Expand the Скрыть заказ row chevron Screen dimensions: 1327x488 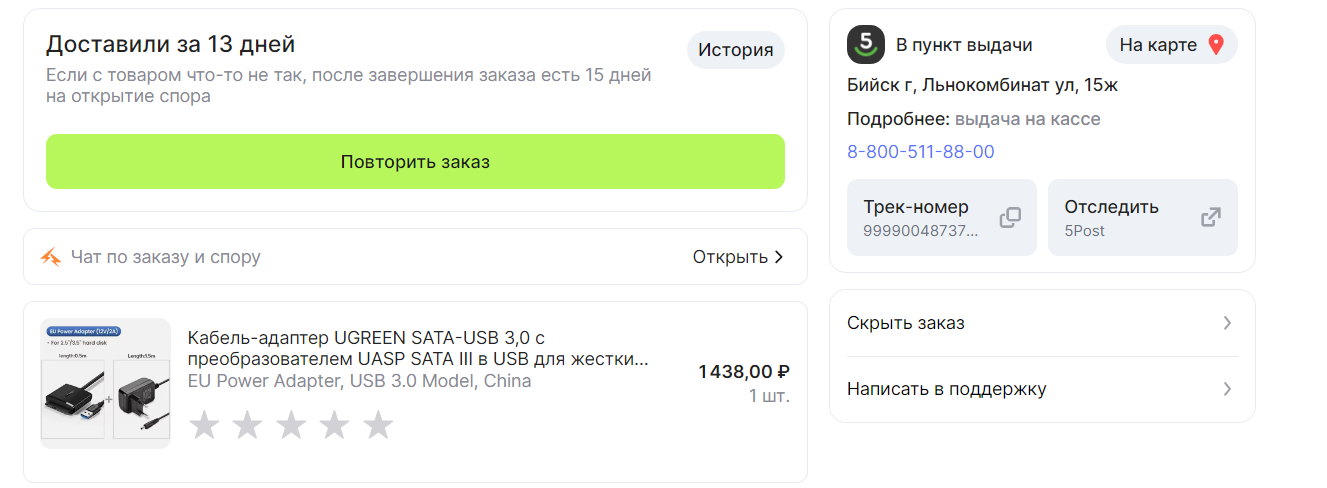(x=1228, y=323)
